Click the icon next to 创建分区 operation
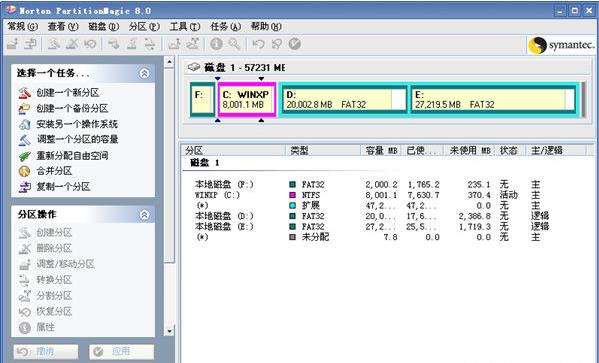 24,233
